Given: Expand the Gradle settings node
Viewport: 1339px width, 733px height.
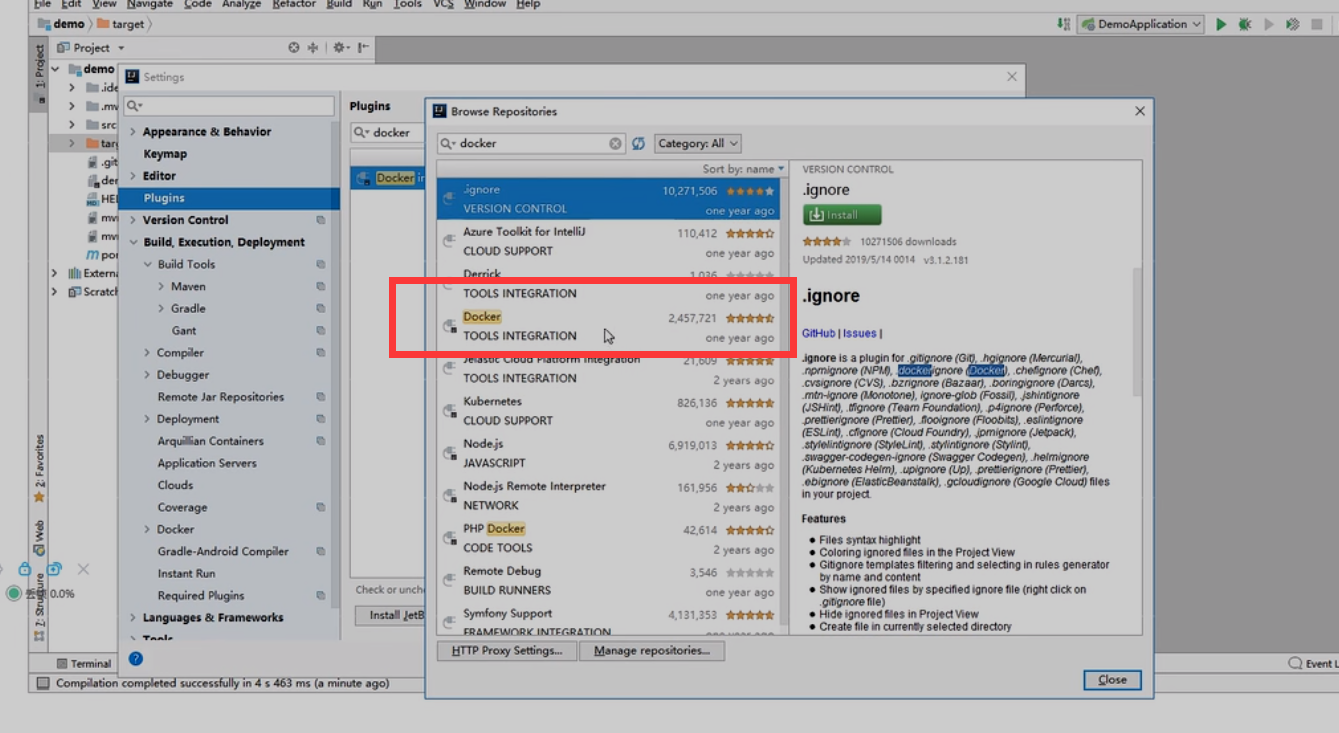Looking at the screenshot, I should pyautogui.click(x=161, y=308).
